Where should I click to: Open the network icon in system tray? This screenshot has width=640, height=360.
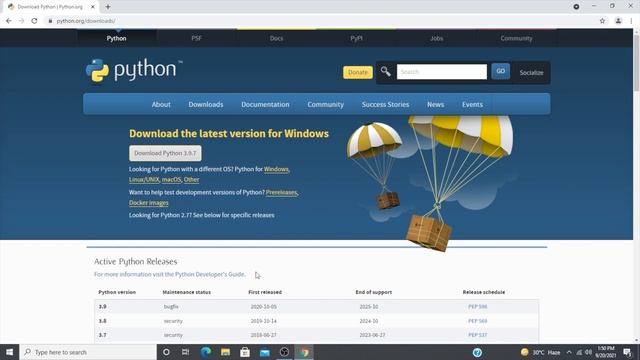pyautogui.click(x=579, y=352)
